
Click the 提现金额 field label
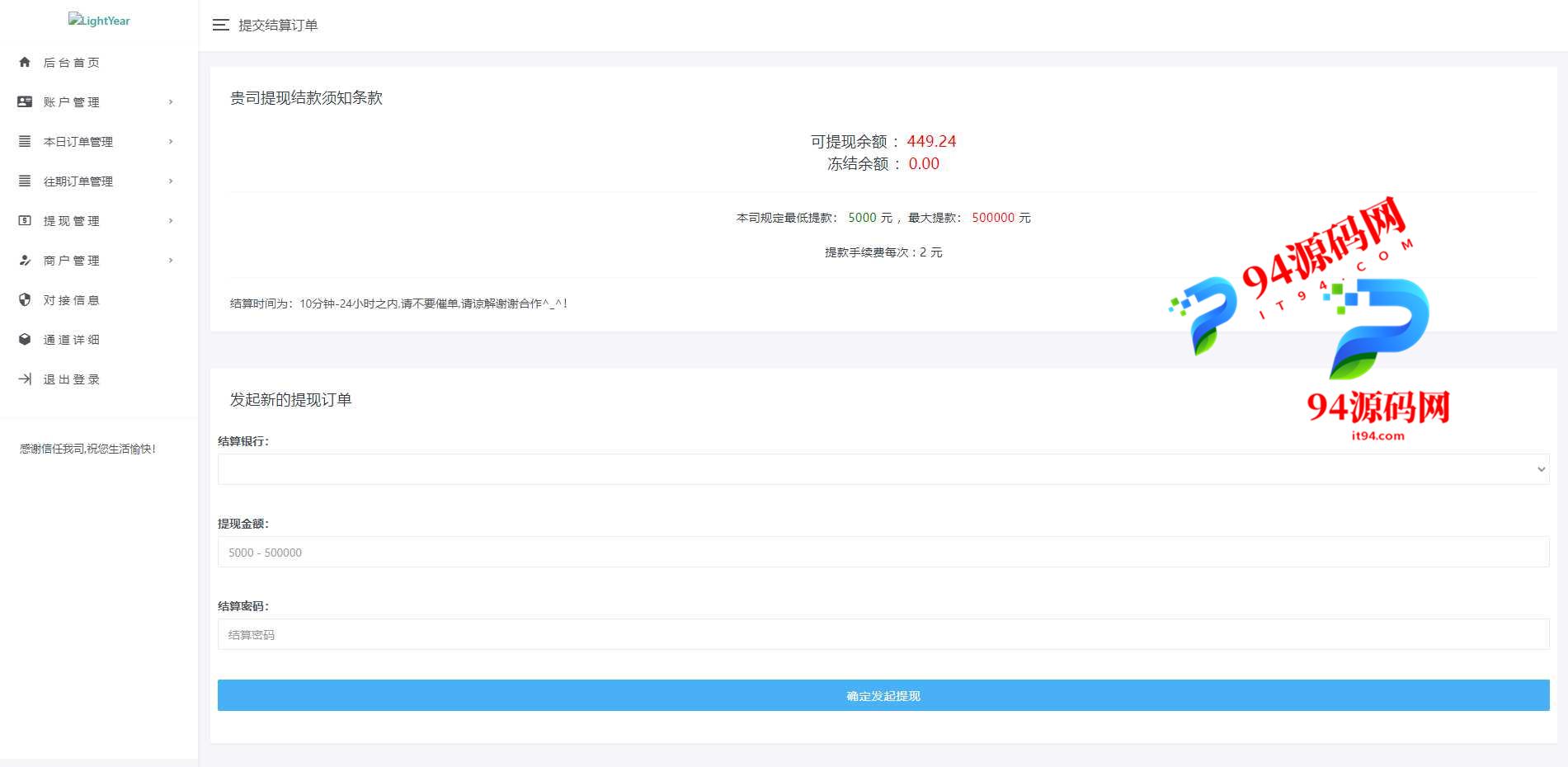pos(242,524)
